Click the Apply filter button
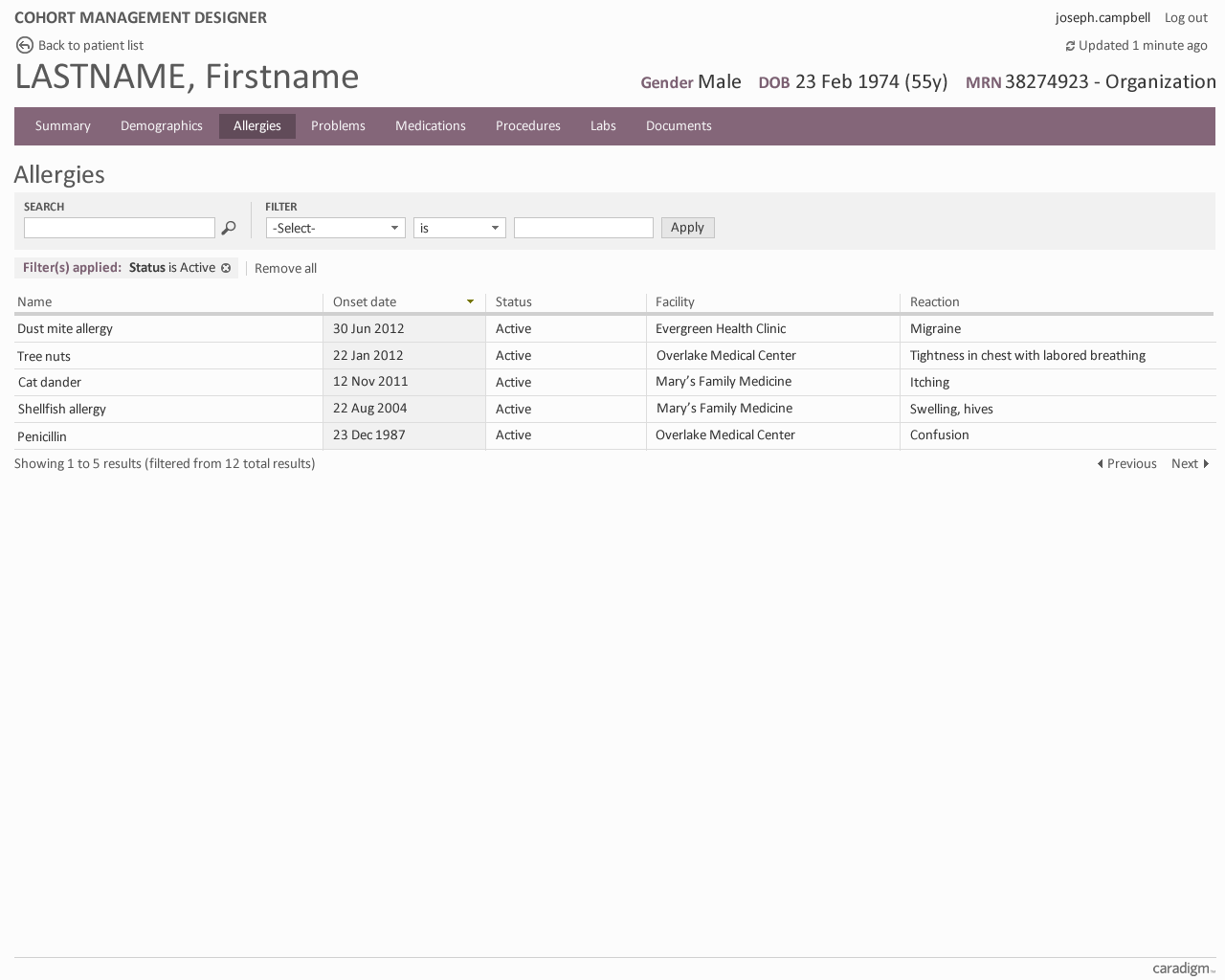Viewport: 1225px width, 980px height. [x=687, y=228]
